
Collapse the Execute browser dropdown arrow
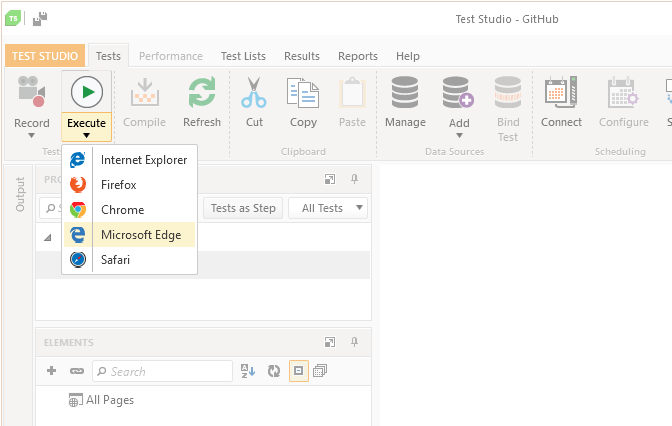(x=86, y=135)
